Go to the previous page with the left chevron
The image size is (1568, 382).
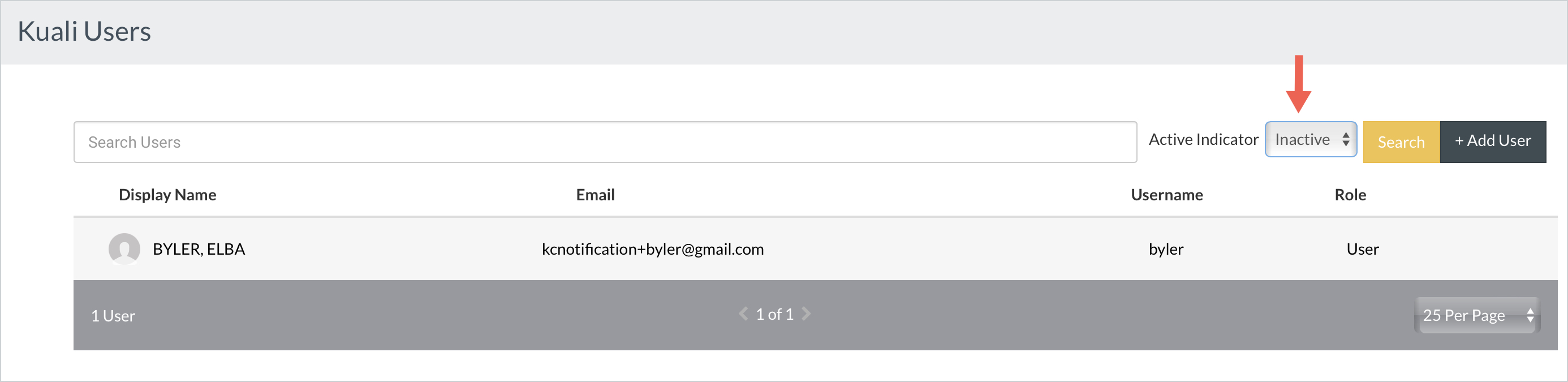[x=743, y=314]
